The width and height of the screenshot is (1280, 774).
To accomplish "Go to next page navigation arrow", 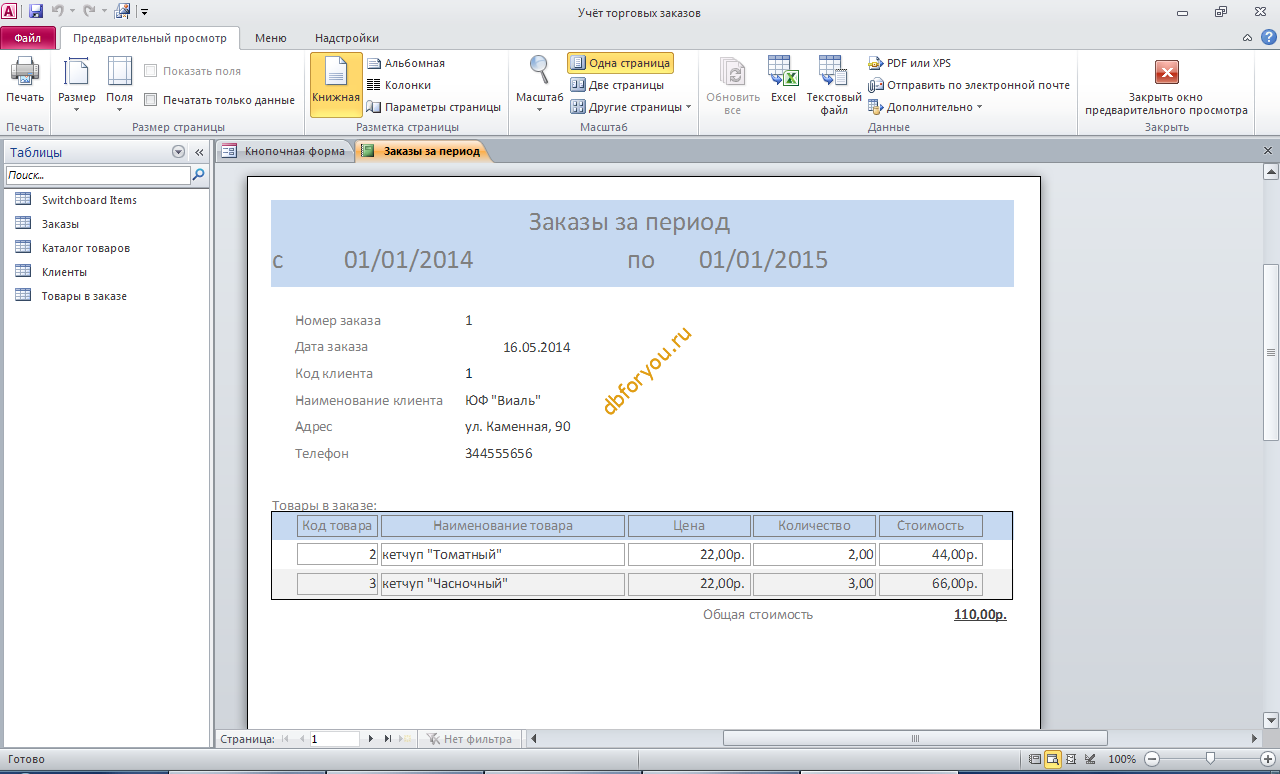I will tap(371, 739).
